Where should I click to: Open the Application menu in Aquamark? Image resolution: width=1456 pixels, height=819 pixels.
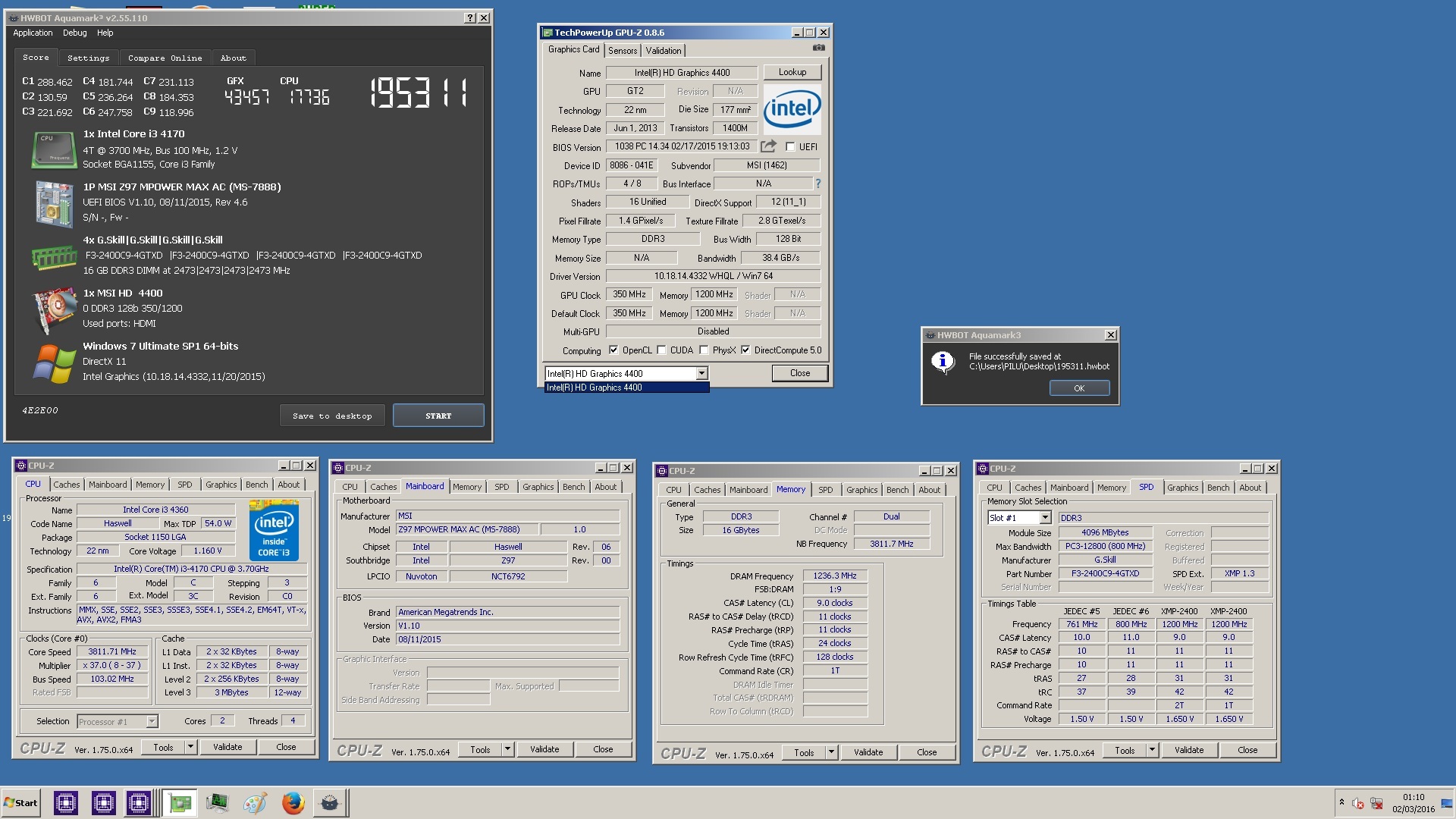point(33,33)
